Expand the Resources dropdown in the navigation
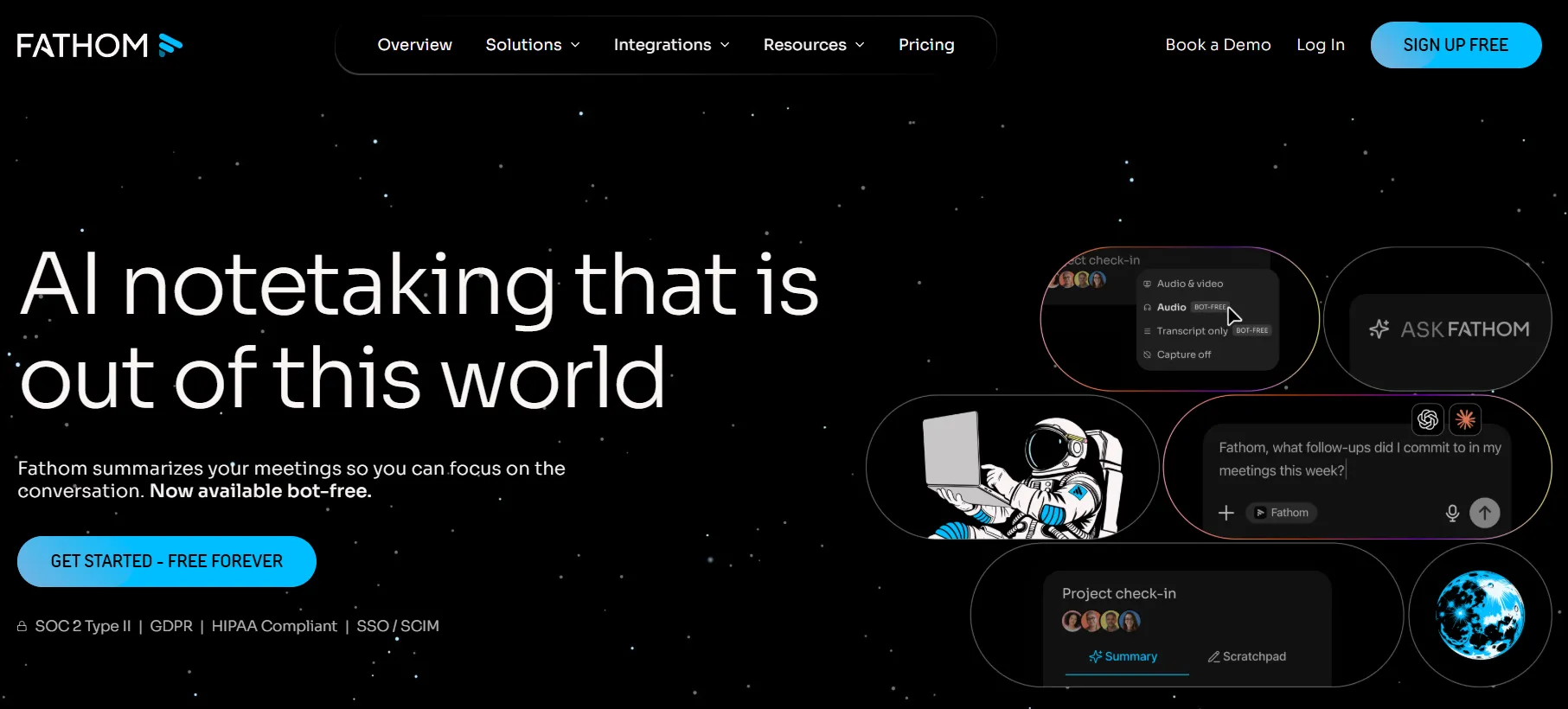 tap(814, 45)
